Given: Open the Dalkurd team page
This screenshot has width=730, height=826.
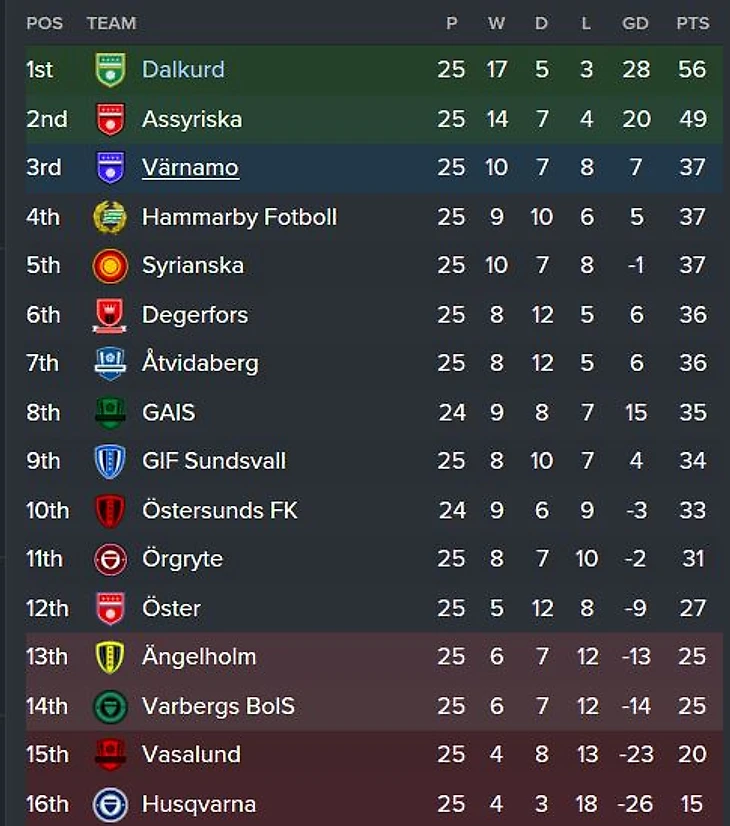Looking at the screenshot, I should 183,70.
